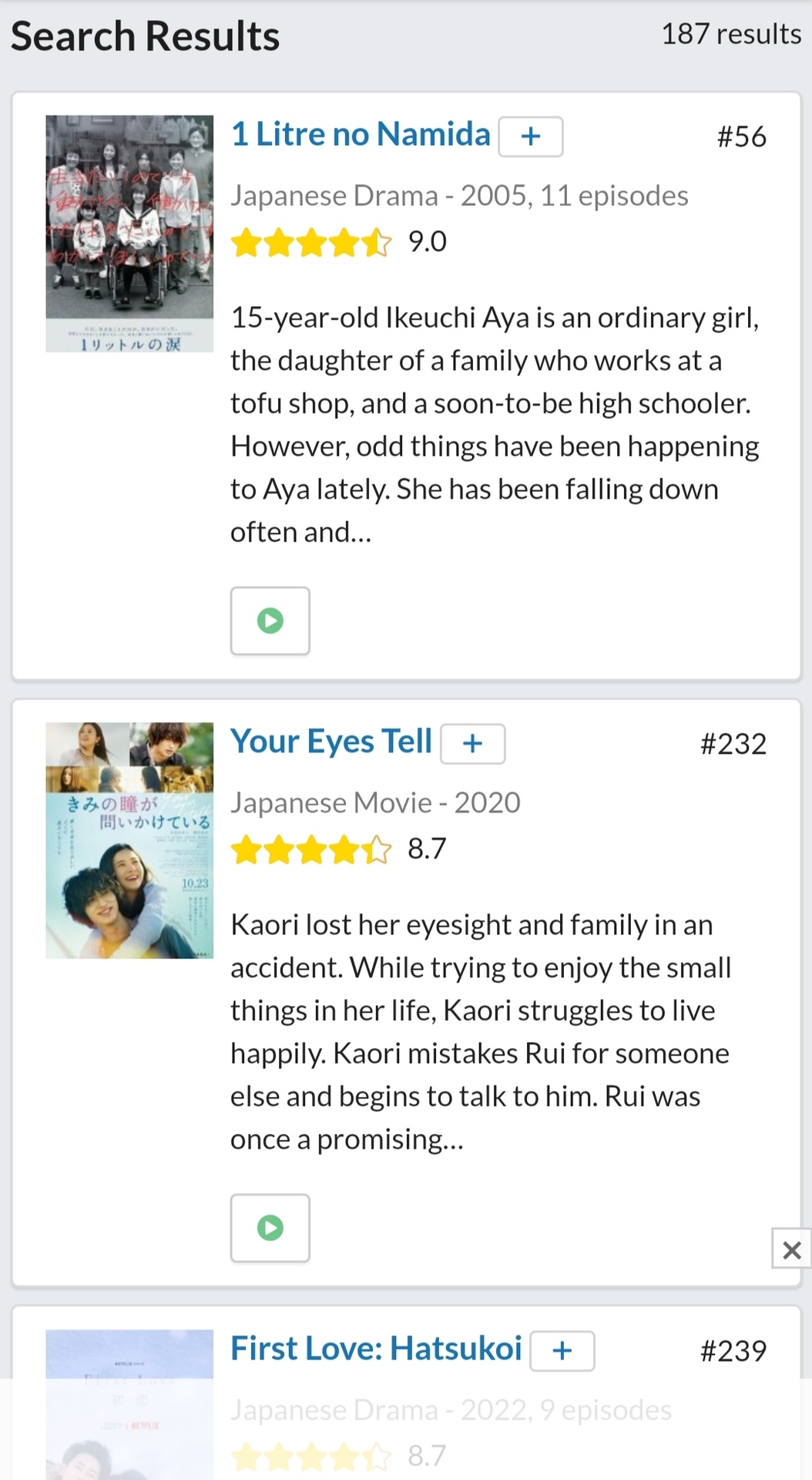
Task: Click the Your Eyes Tell synopsis paragraph
Action: tap(481, 1031)
